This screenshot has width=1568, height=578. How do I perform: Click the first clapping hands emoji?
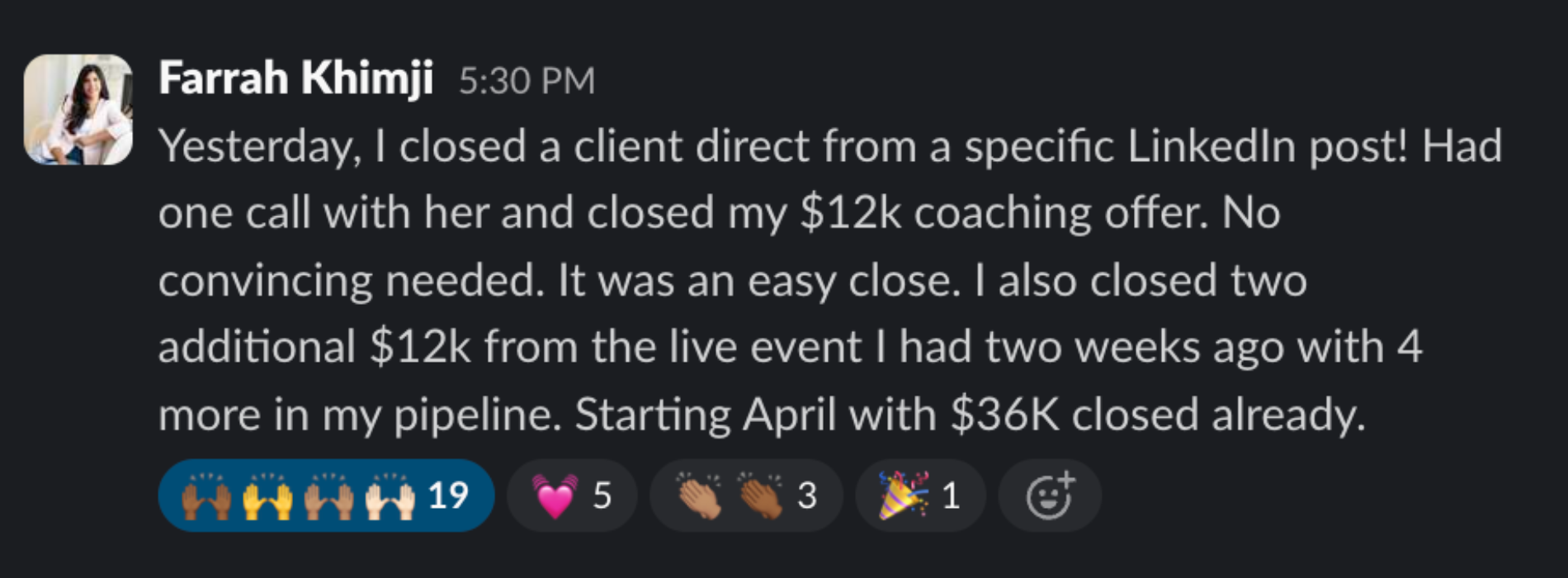click(x=698, y=496)
